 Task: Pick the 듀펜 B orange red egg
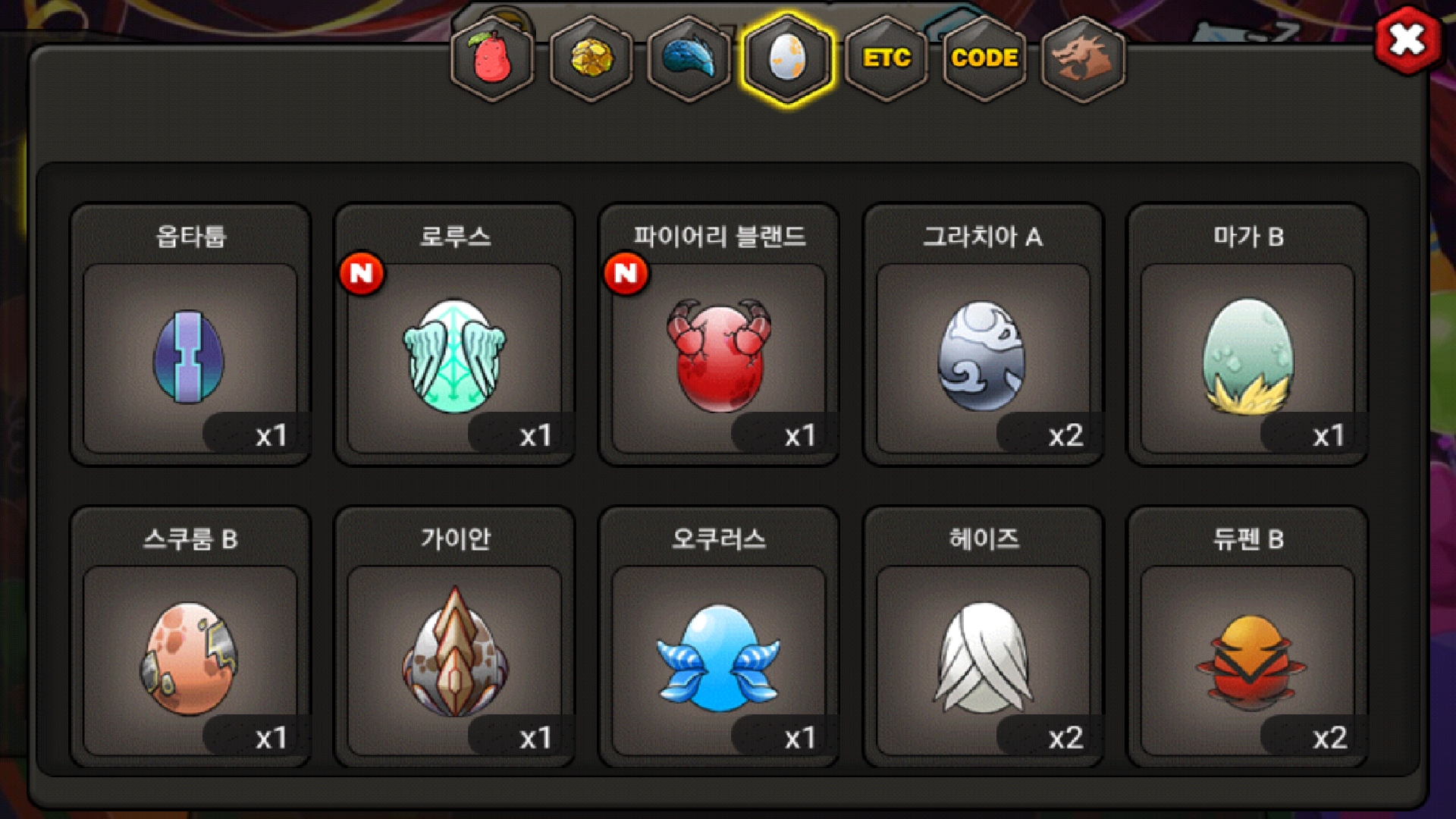tap(1247, 637)
